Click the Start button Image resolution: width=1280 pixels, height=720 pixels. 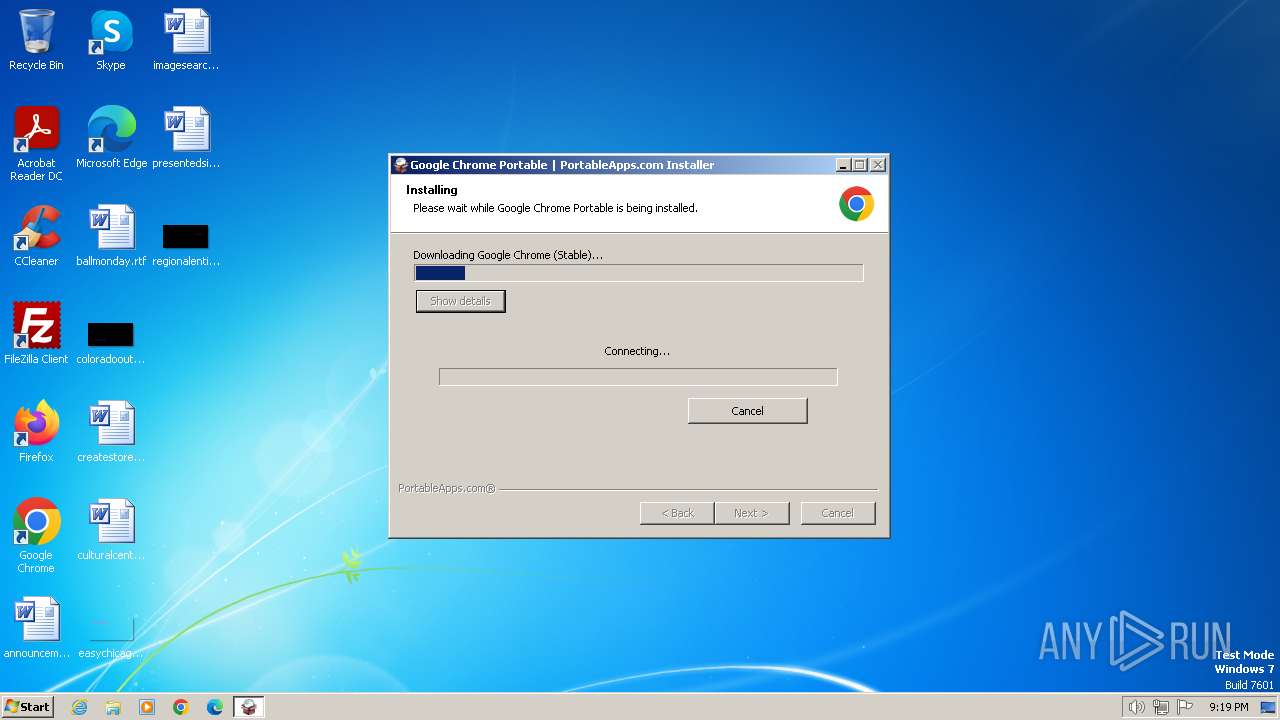[28, 707]
